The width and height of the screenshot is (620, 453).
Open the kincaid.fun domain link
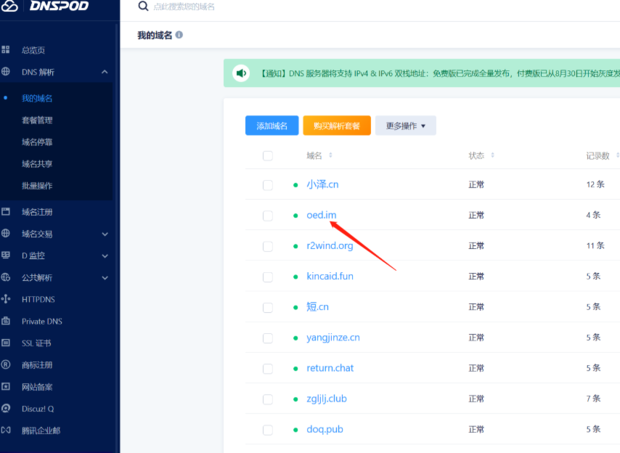coord(330,276)
